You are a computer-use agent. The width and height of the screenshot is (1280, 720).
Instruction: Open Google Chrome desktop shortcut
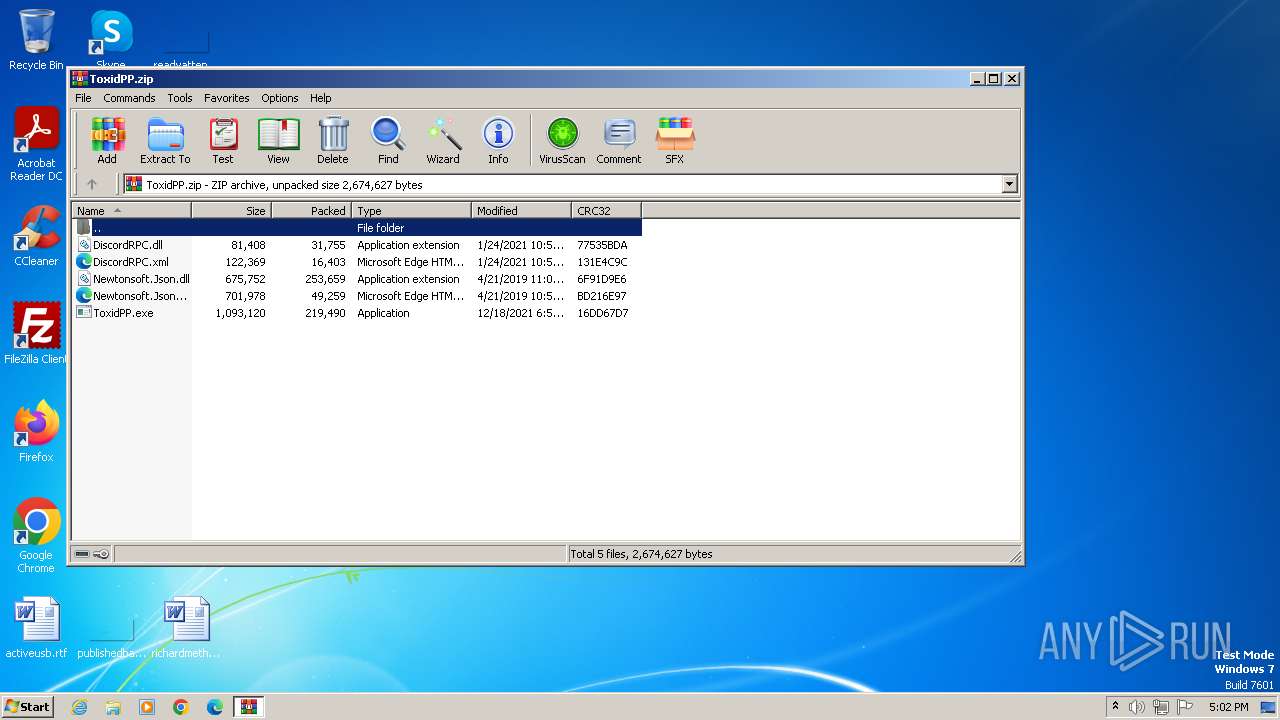[x=36, y=536]
